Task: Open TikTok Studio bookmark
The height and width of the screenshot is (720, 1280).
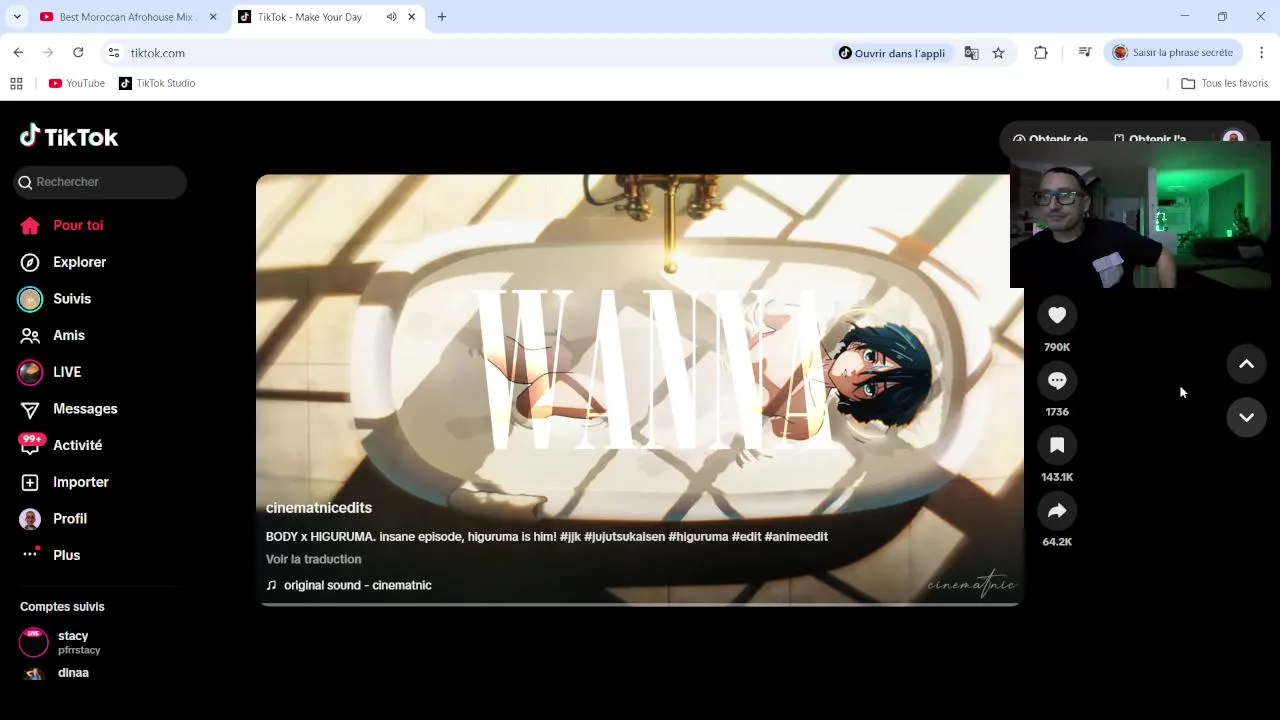Action: 157,83
